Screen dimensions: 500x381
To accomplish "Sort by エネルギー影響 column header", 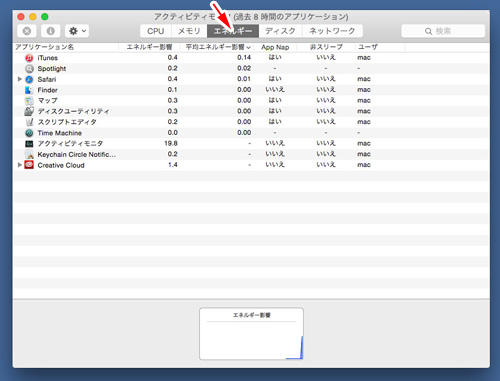I will pyautogui.click(x=149, y=47).
